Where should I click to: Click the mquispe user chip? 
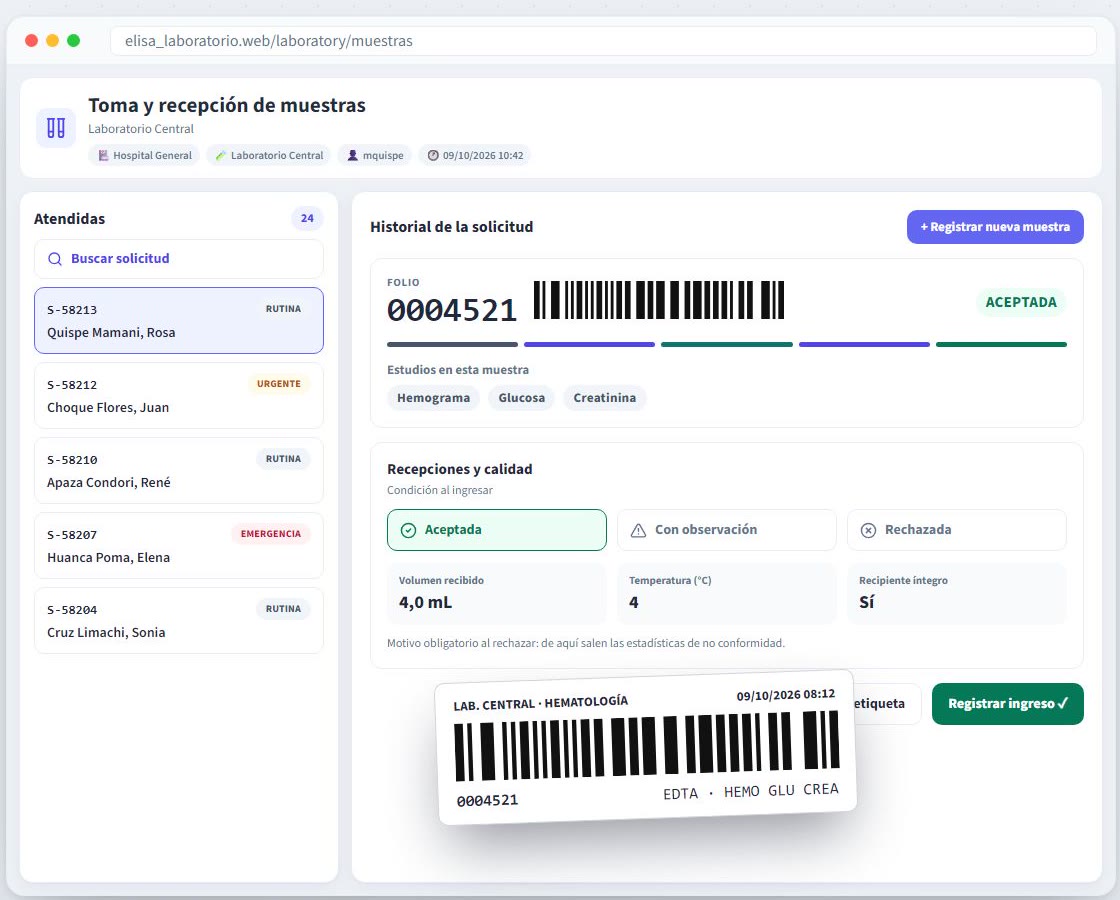[x=374, y=155]
